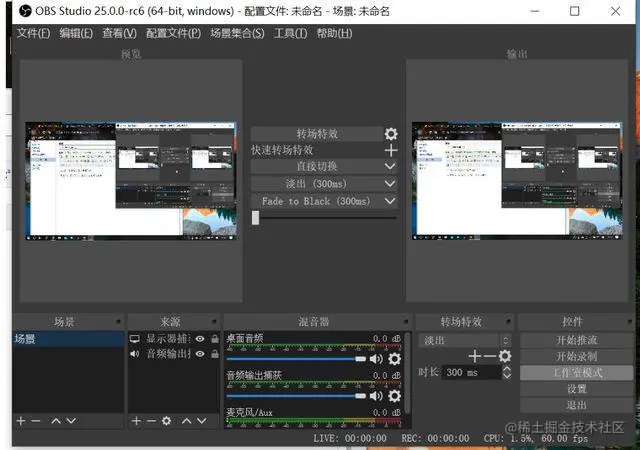This screenshot has height=450, width=640.
Task: Click the OBS logo in the title bar
Action: coord(25,11)
